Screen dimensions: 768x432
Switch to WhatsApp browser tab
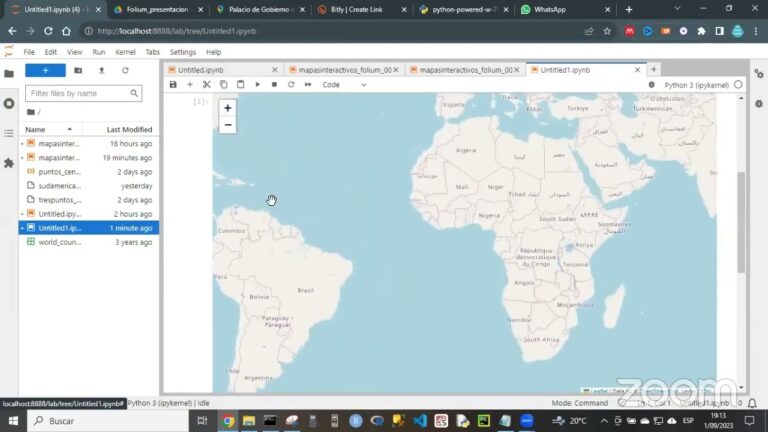(x=565, y=9)
